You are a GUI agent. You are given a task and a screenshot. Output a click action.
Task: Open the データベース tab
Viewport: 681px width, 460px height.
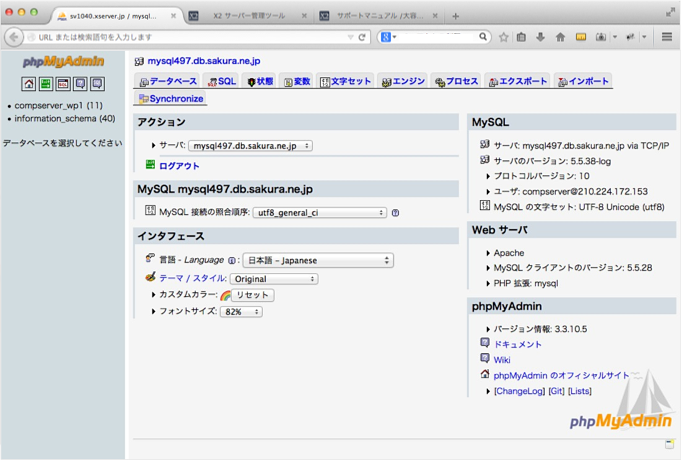168,81
